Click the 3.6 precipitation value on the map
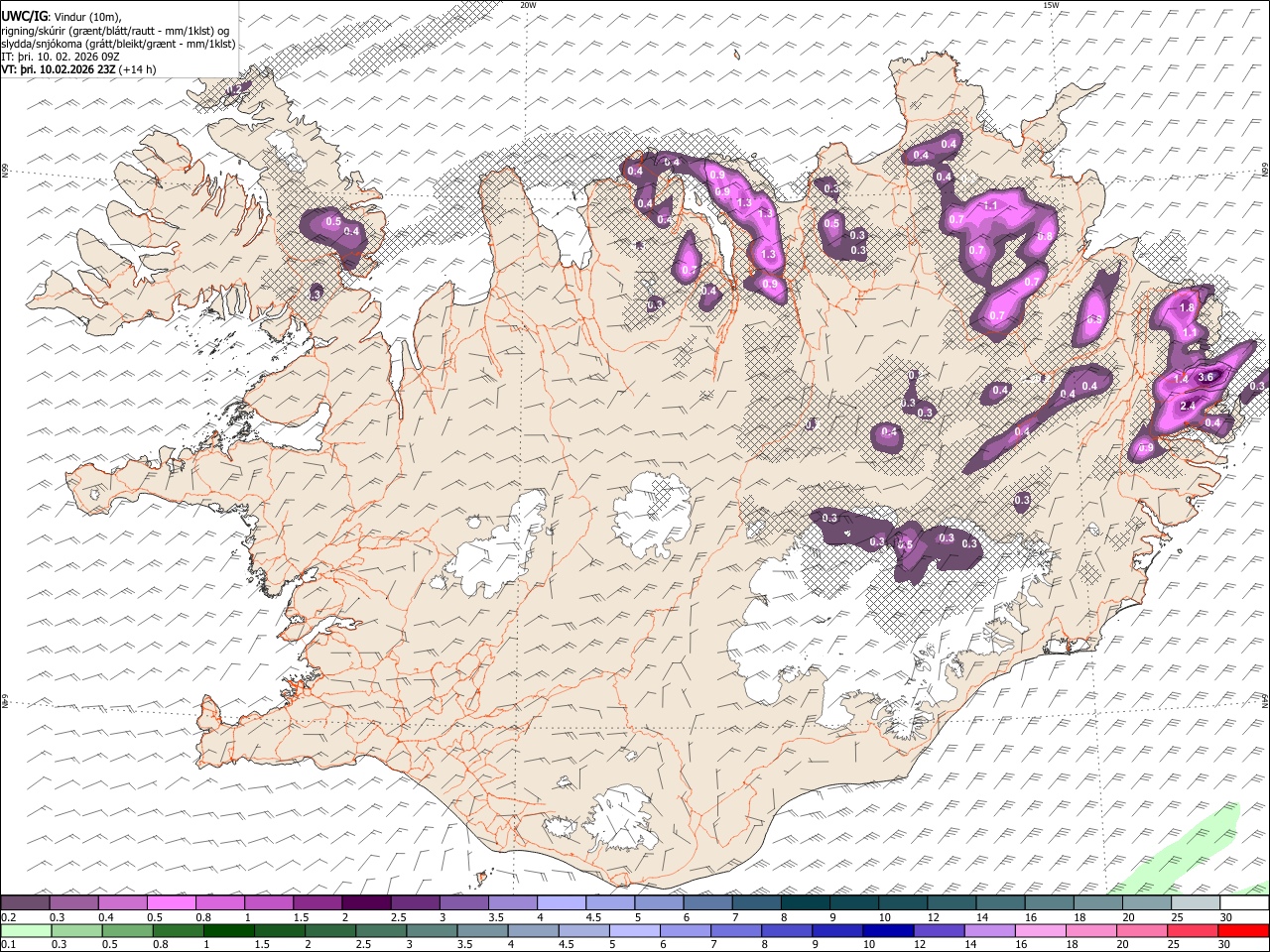Viewport: 1270px width, 952px height. click(1206, 377)
